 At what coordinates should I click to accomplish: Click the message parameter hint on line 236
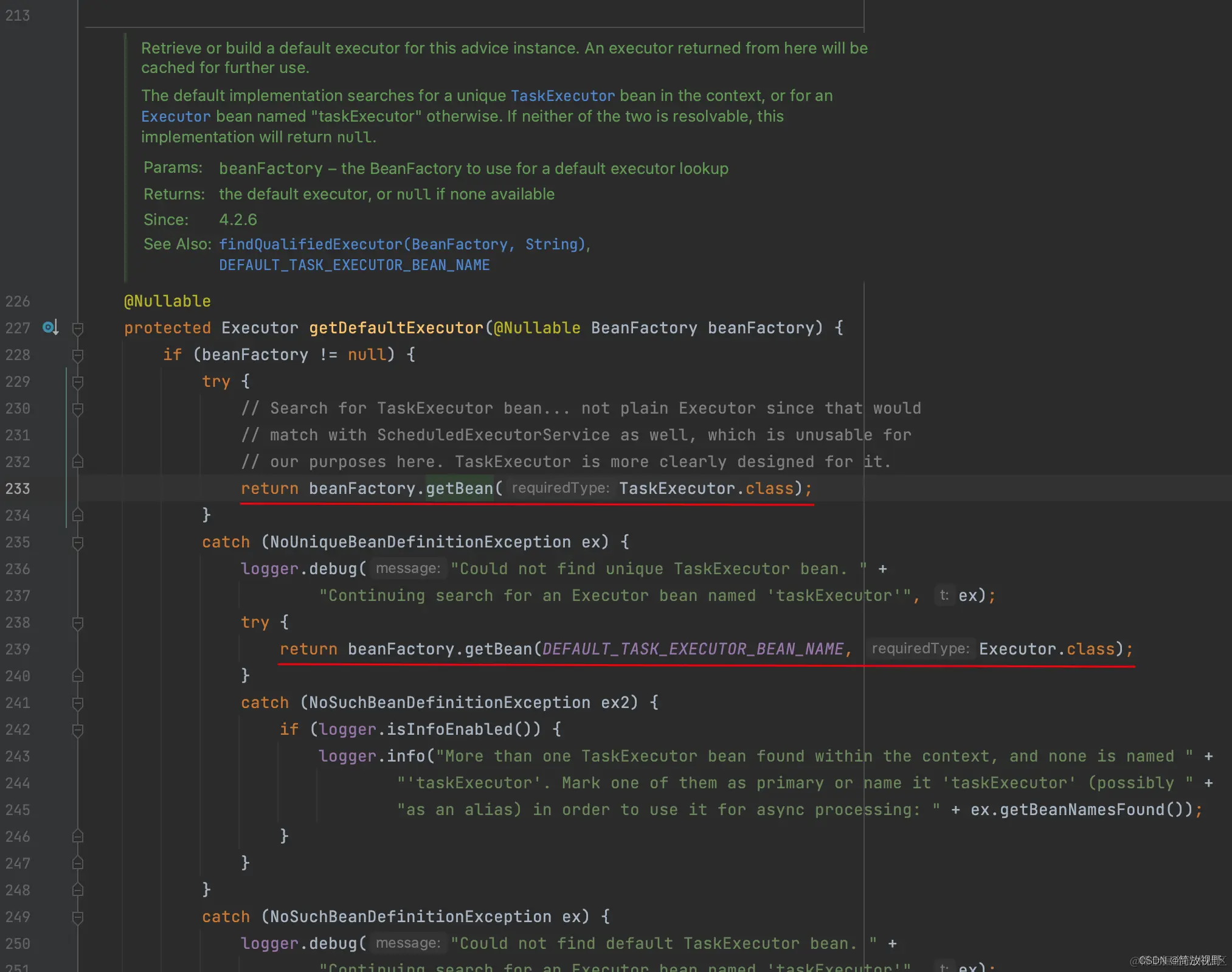407,568
